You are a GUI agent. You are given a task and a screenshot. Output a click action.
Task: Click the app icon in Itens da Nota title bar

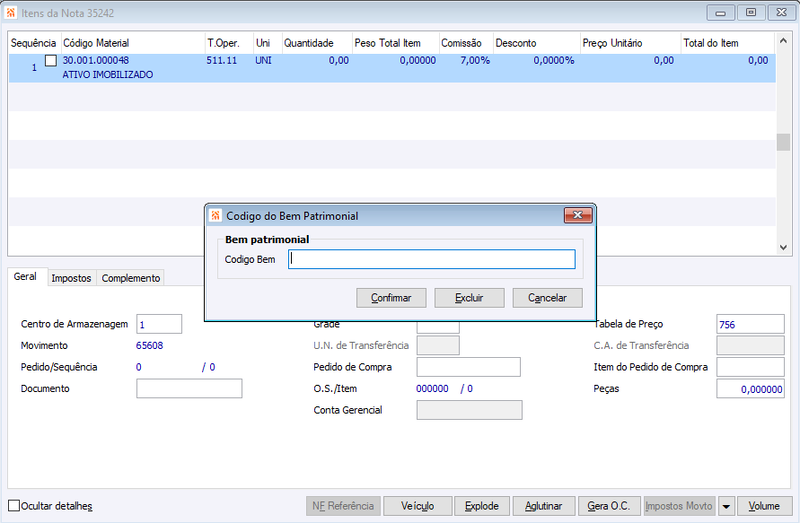tap(11, 13)
